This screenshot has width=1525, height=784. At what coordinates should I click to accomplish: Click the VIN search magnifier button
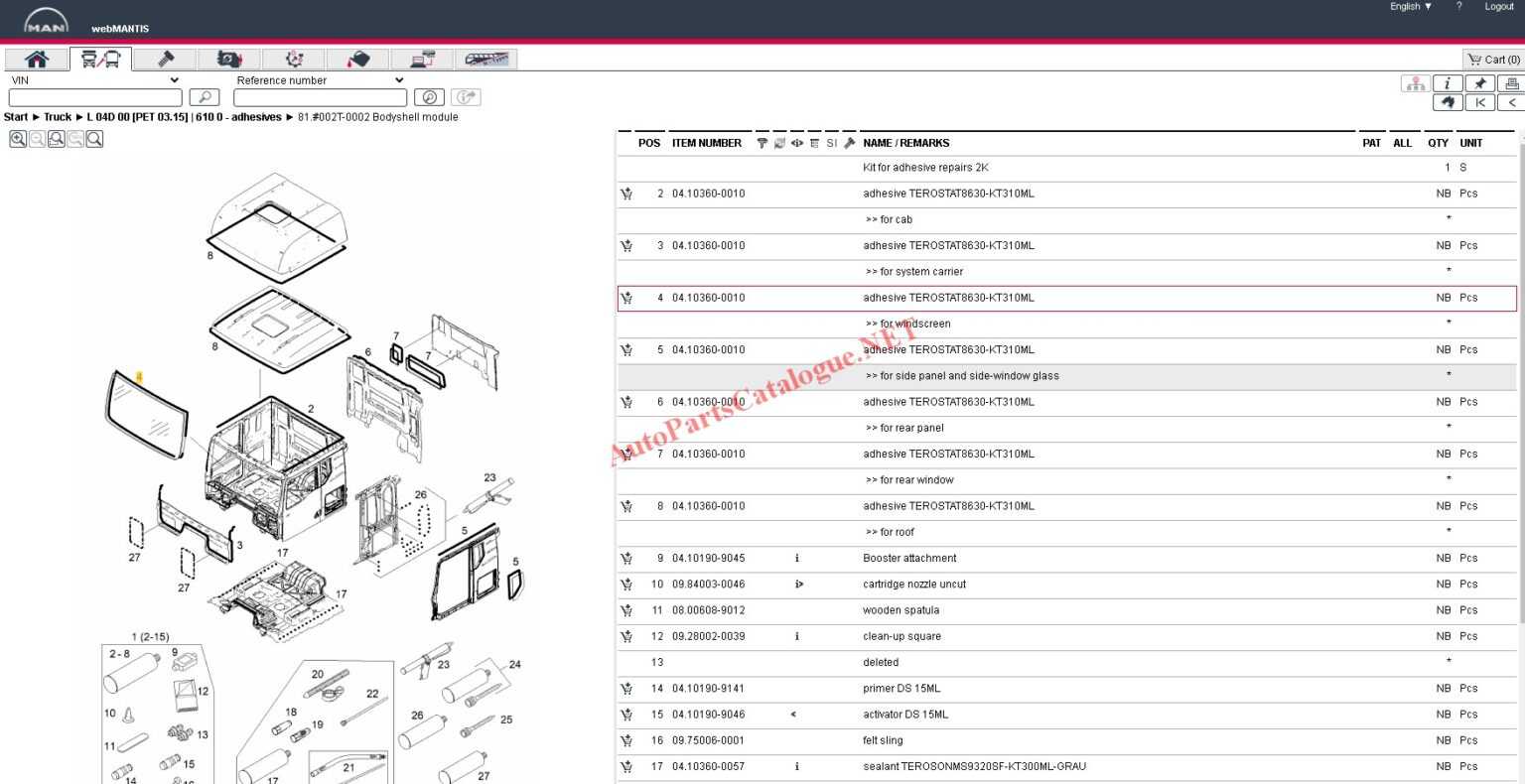point(204,97)
